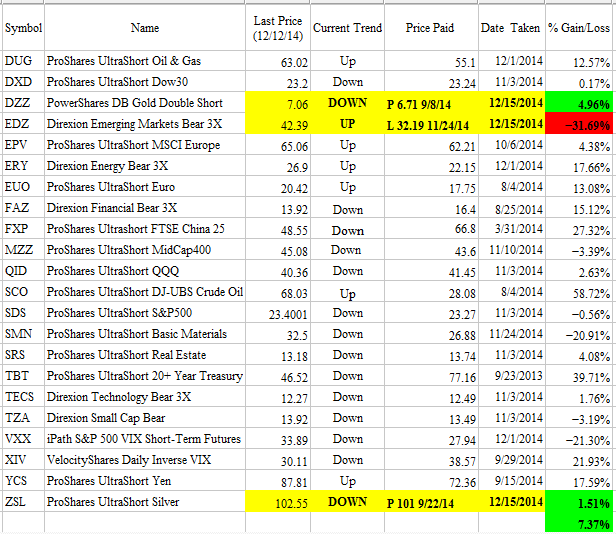Select the DUG symbol cell

pyautogui.click(x=23, y=61)
